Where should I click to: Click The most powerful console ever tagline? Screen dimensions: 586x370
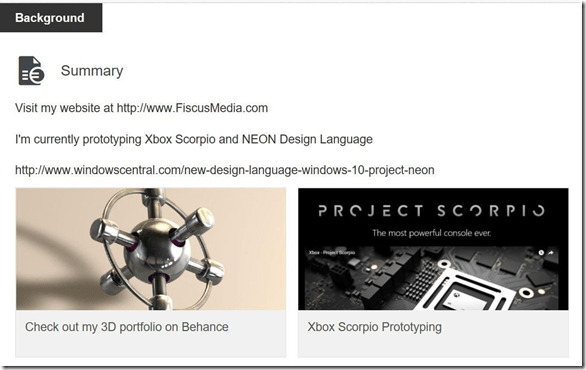432,233
